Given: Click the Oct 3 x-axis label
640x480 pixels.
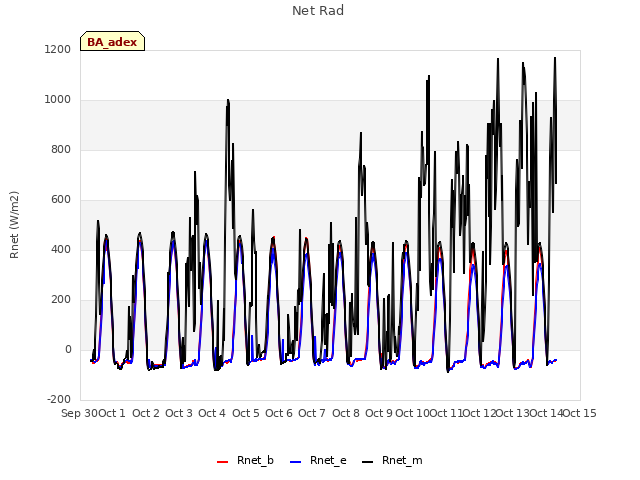Looking at the screenshot, I should point(179,413).
